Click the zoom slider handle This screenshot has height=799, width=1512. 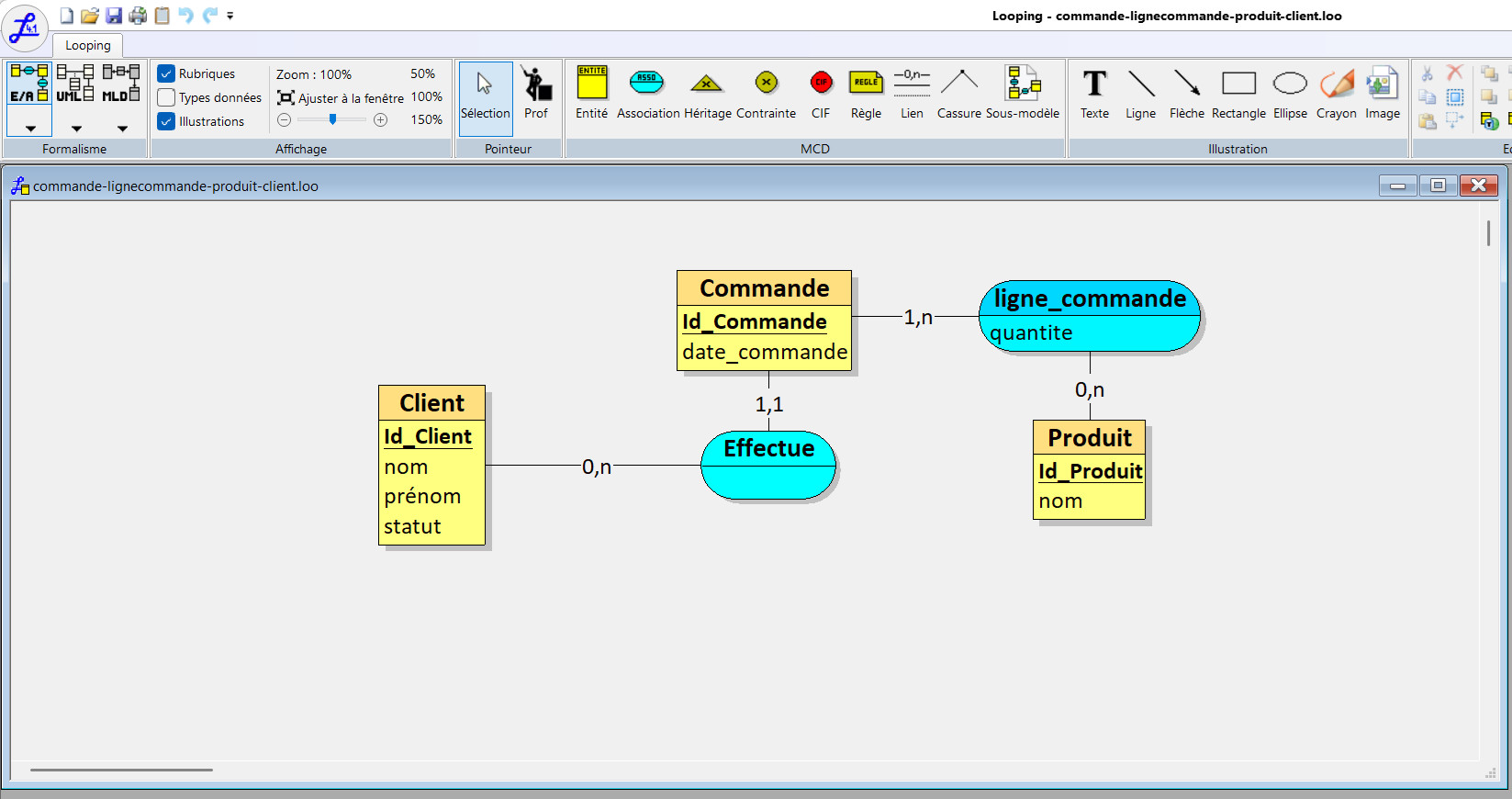(332, 119)
